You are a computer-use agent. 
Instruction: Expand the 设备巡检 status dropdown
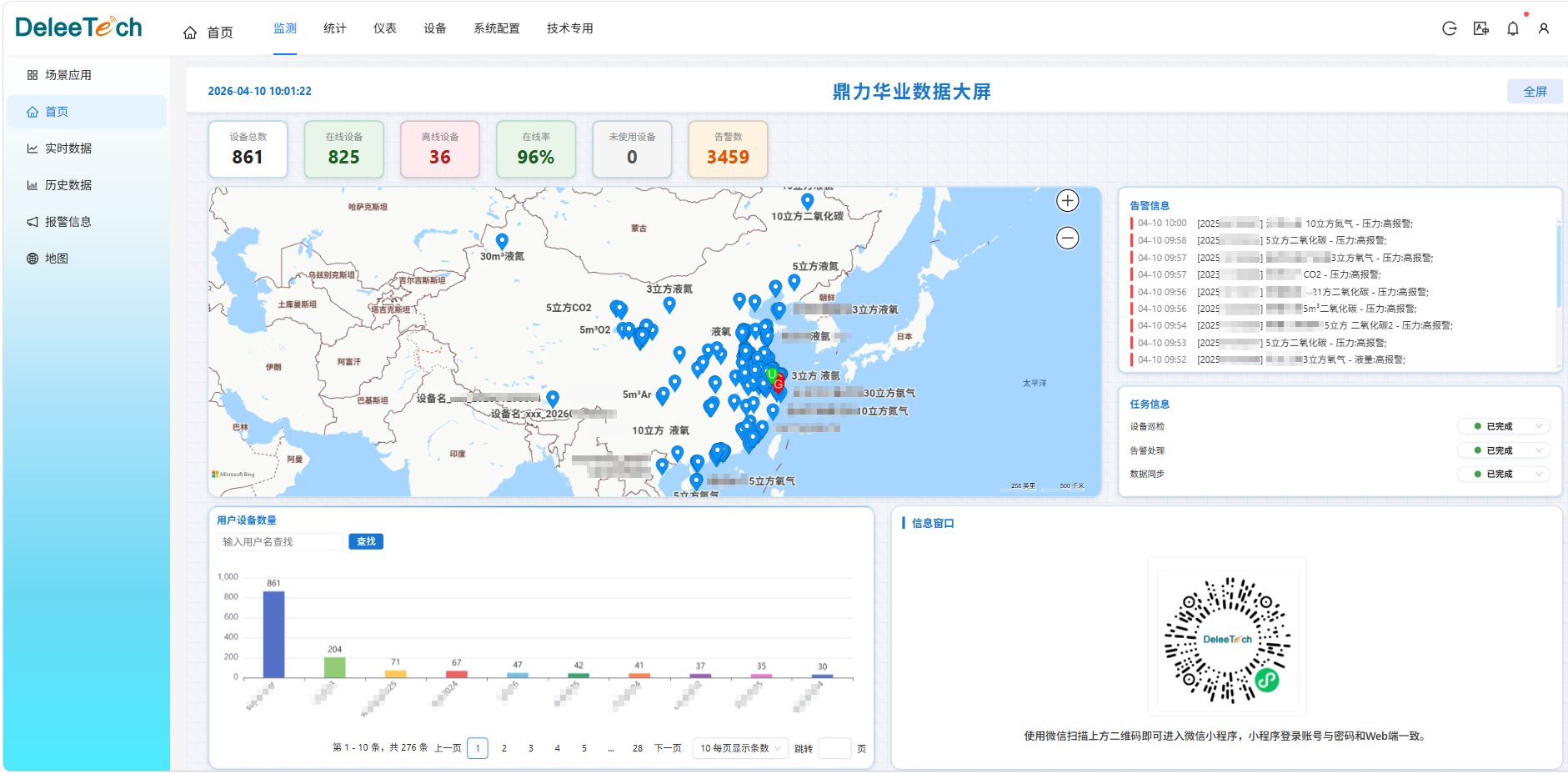[1504, 426]
